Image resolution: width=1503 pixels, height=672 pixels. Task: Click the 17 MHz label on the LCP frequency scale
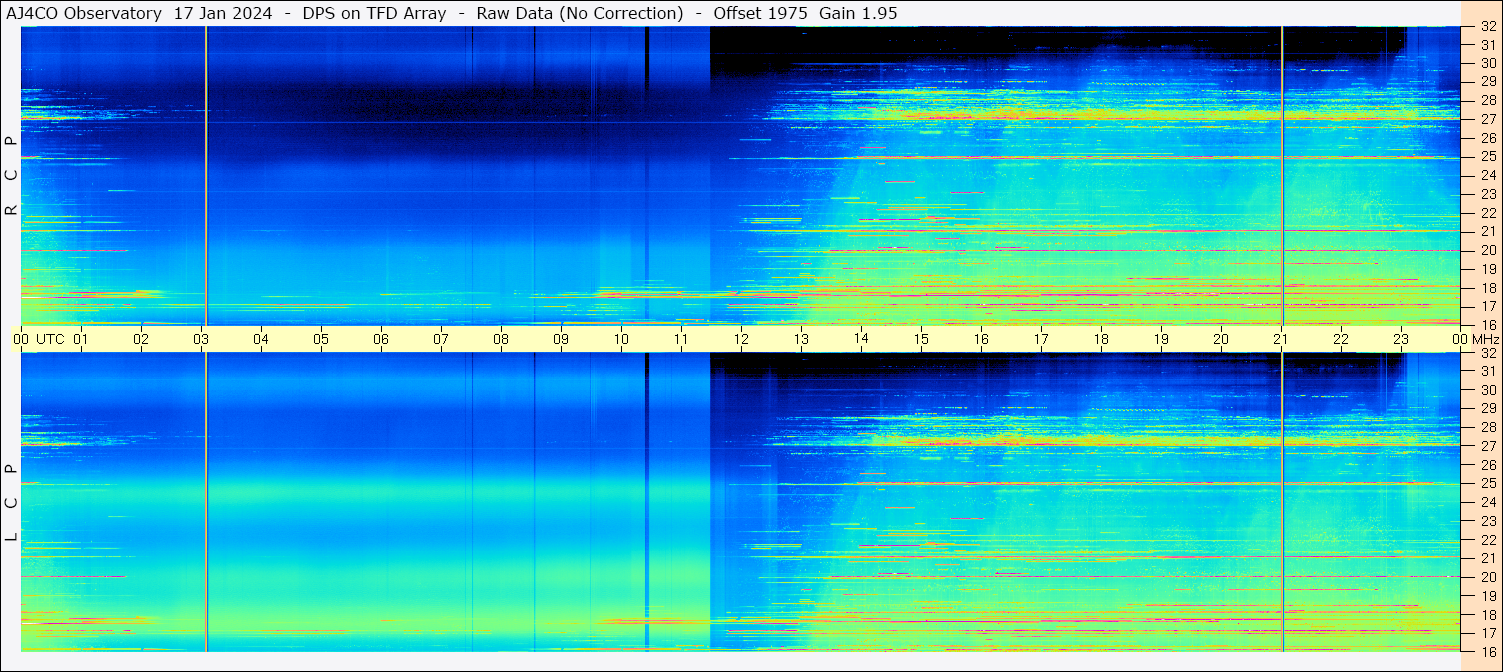1488,633
